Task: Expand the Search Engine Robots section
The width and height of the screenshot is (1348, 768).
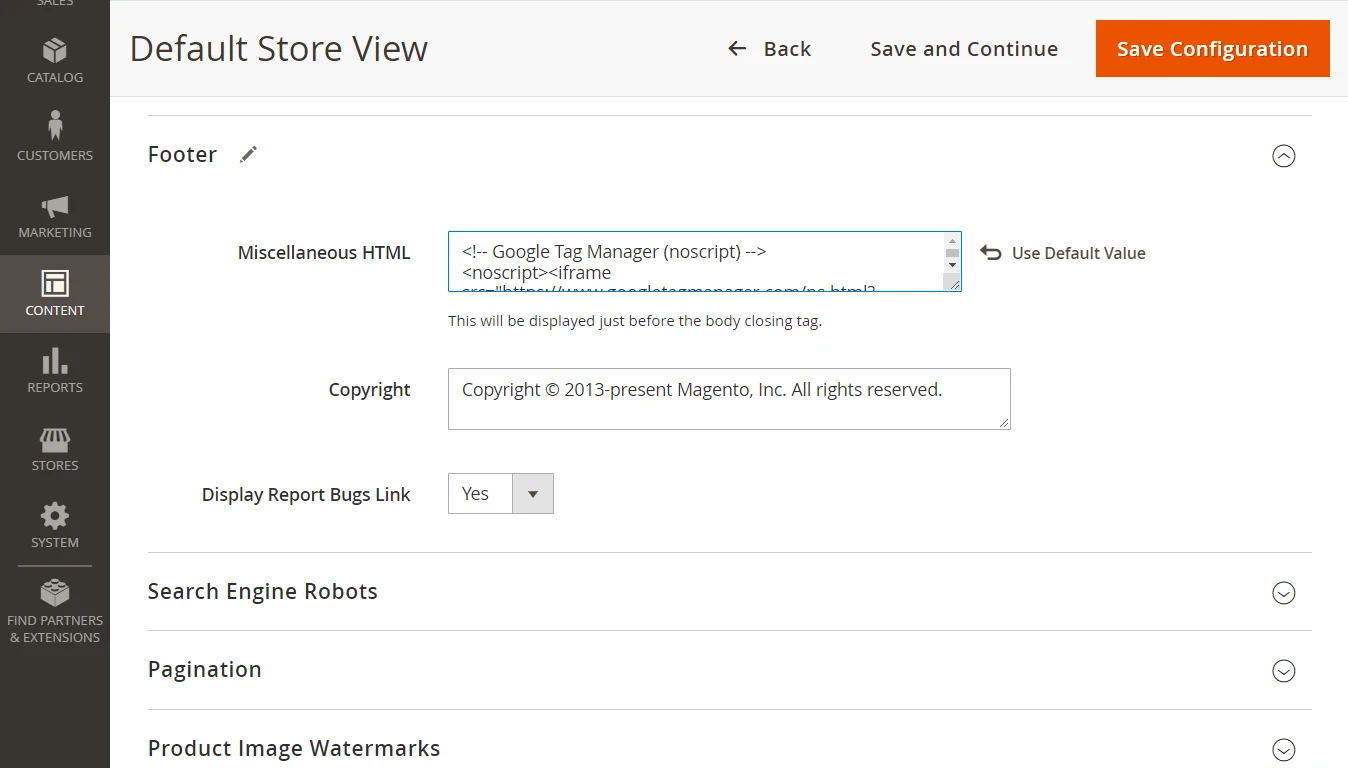Action: [1283, 593]
